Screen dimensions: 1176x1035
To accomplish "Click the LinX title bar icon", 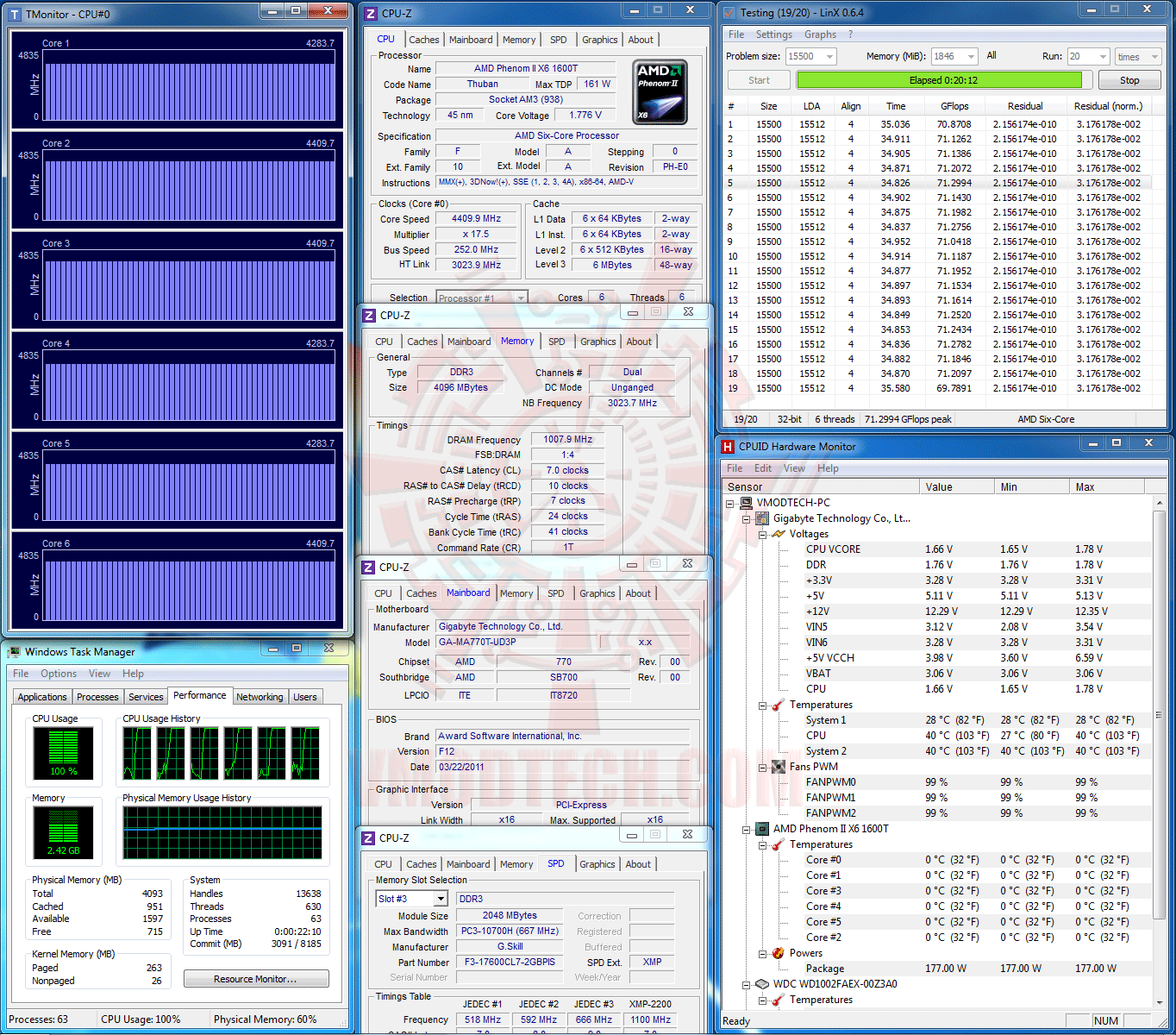I will [729, 13].
